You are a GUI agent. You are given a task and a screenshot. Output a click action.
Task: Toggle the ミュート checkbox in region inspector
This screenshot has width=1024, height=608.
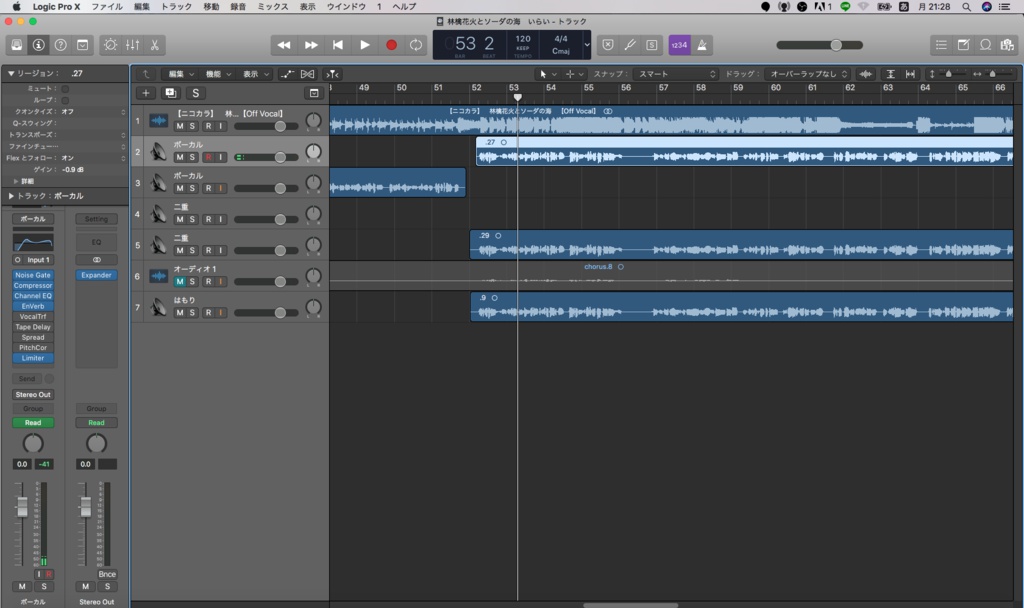65,88
